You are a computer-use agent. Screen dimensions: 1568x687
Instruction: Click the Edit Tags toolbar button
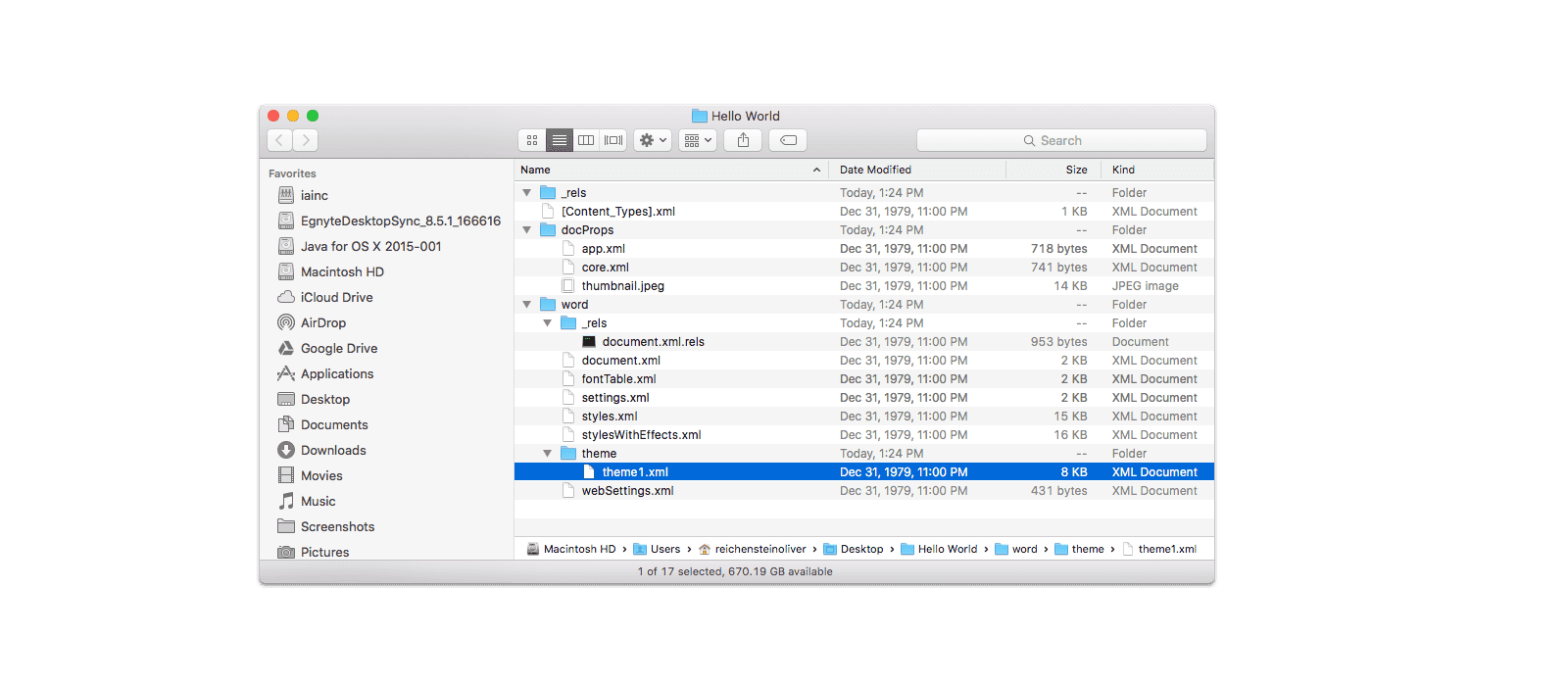(788, 140)
